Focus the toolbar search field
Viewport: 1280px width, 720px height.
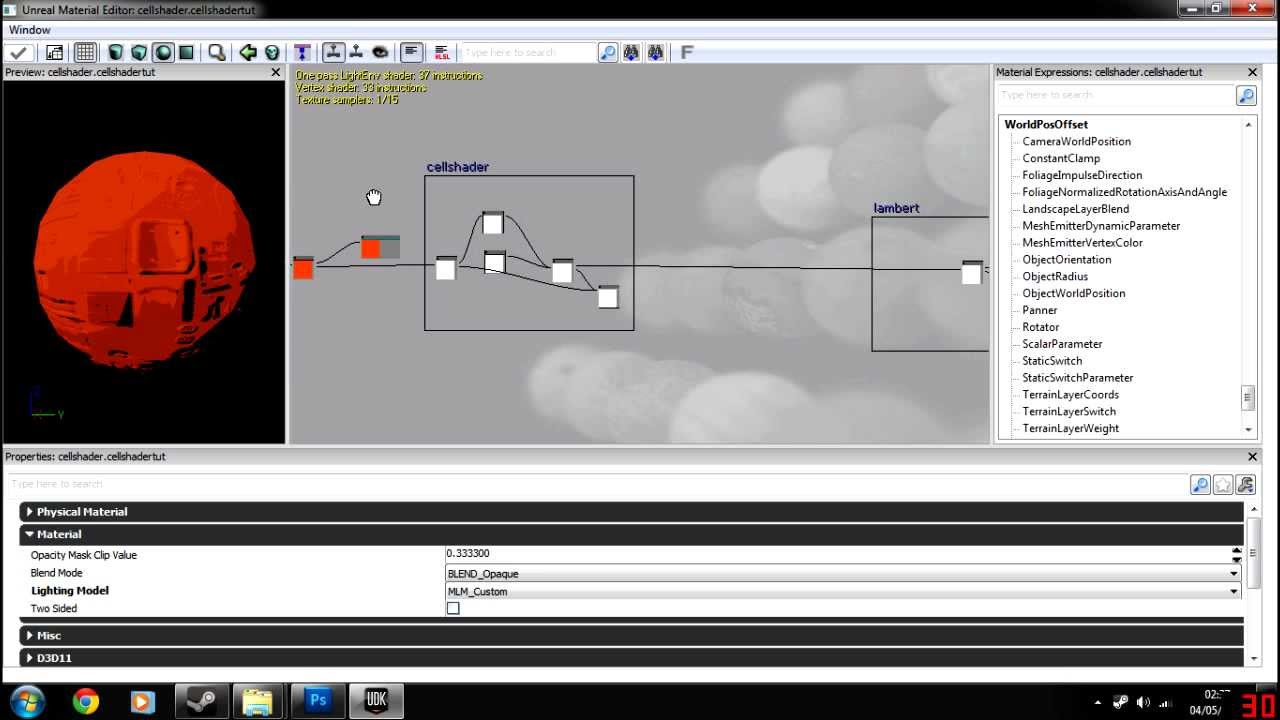point(527,52)
